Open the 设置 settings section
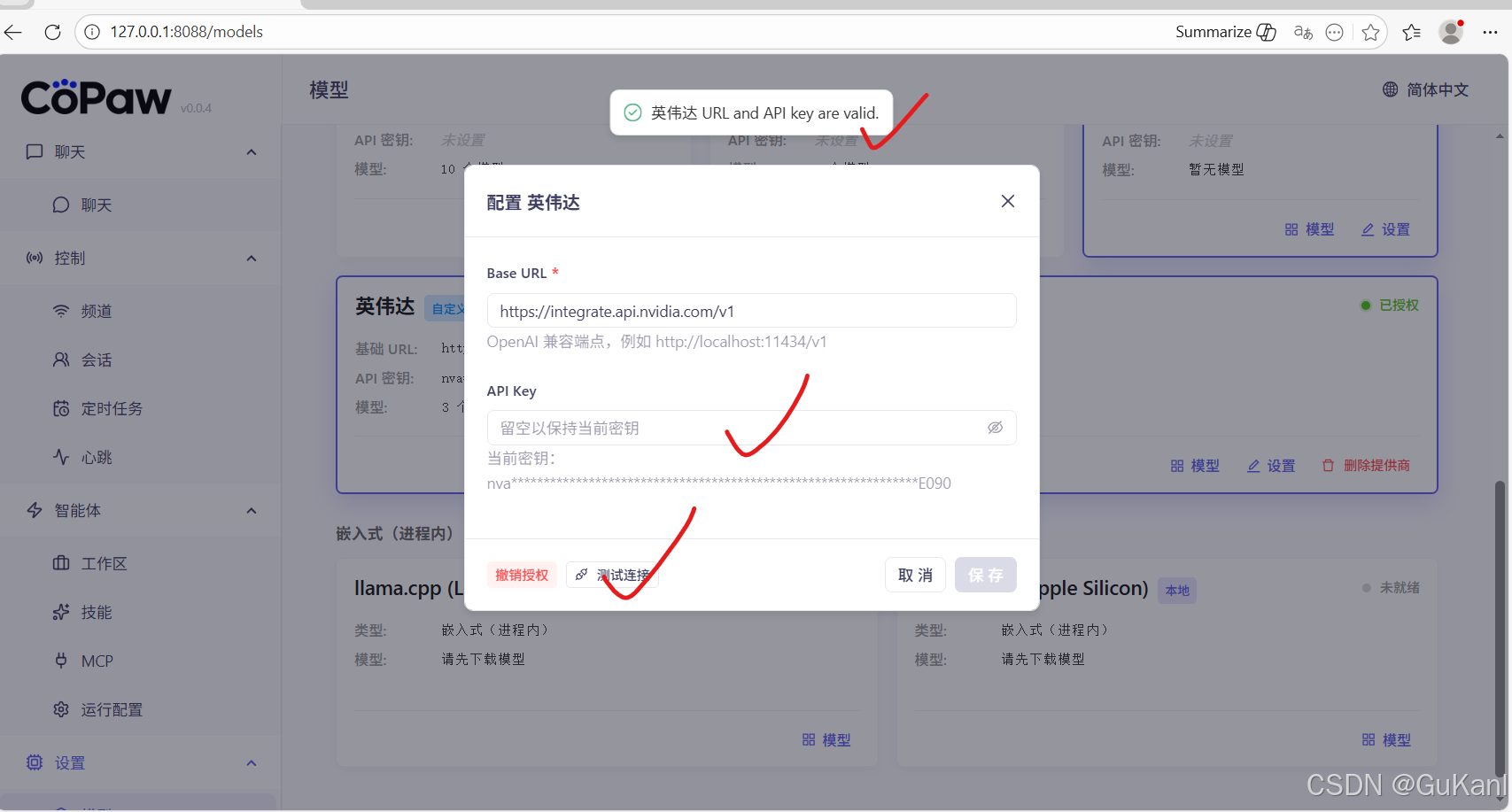This screenshot has width=1512, height=812. point(71,762)
